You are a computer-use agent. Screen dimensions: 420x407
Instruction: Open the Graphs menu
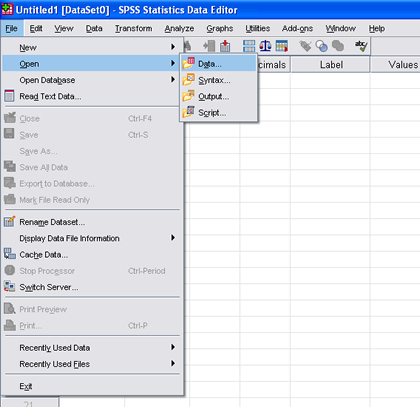click(220, 29)
